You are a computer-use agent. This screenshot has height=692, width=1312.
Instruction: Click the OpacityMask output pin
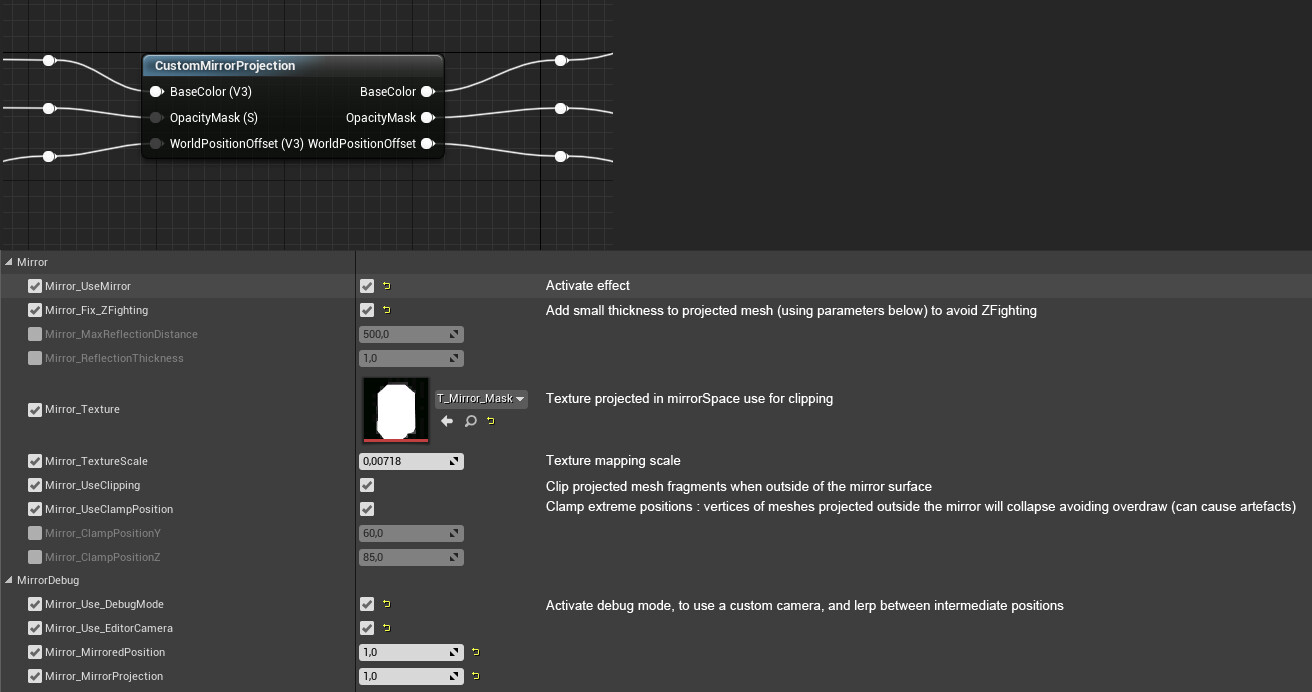(427, 118)
